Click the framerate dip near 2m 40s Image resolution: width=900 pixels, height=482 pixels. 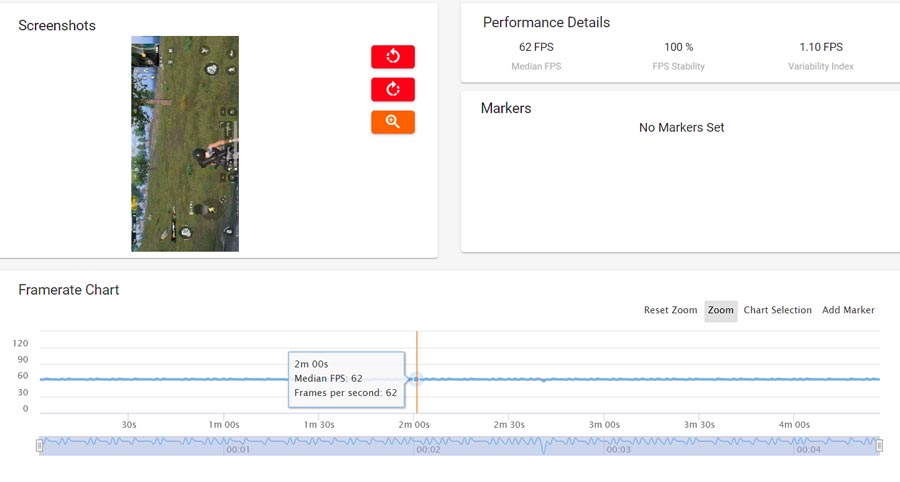click(543, 381)
